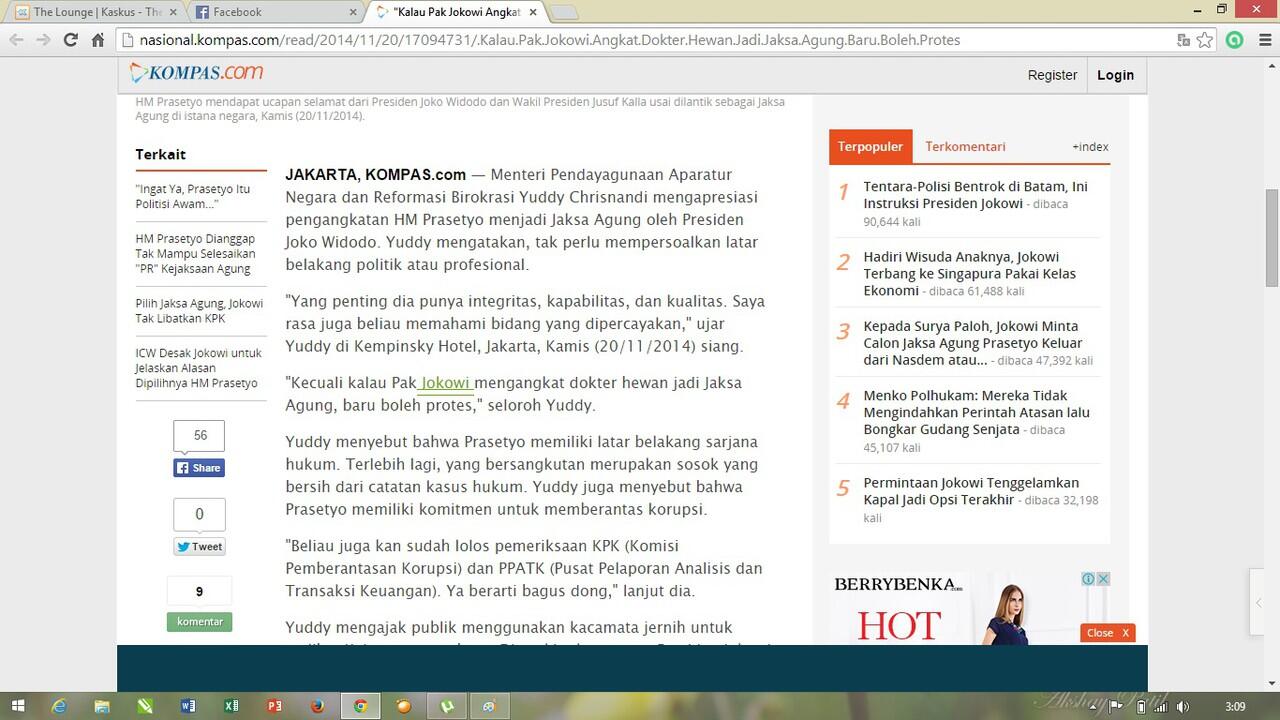1280x720 pixels.
Task: Open Kepada Surya Paloh popular article
Action: tap(971, 343)
